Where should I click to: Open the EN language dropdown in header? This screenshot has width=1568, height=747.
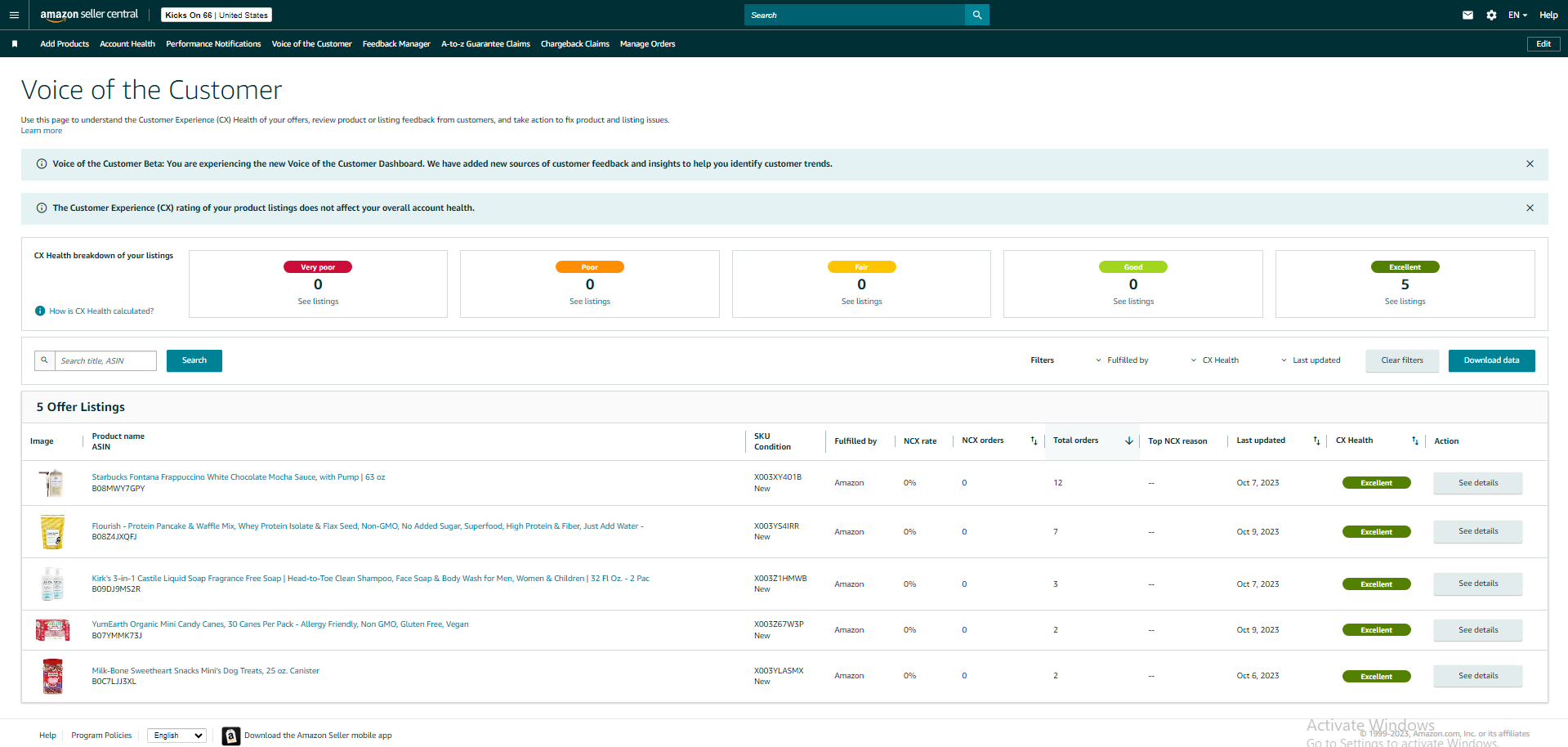[x=1517, y=15]
